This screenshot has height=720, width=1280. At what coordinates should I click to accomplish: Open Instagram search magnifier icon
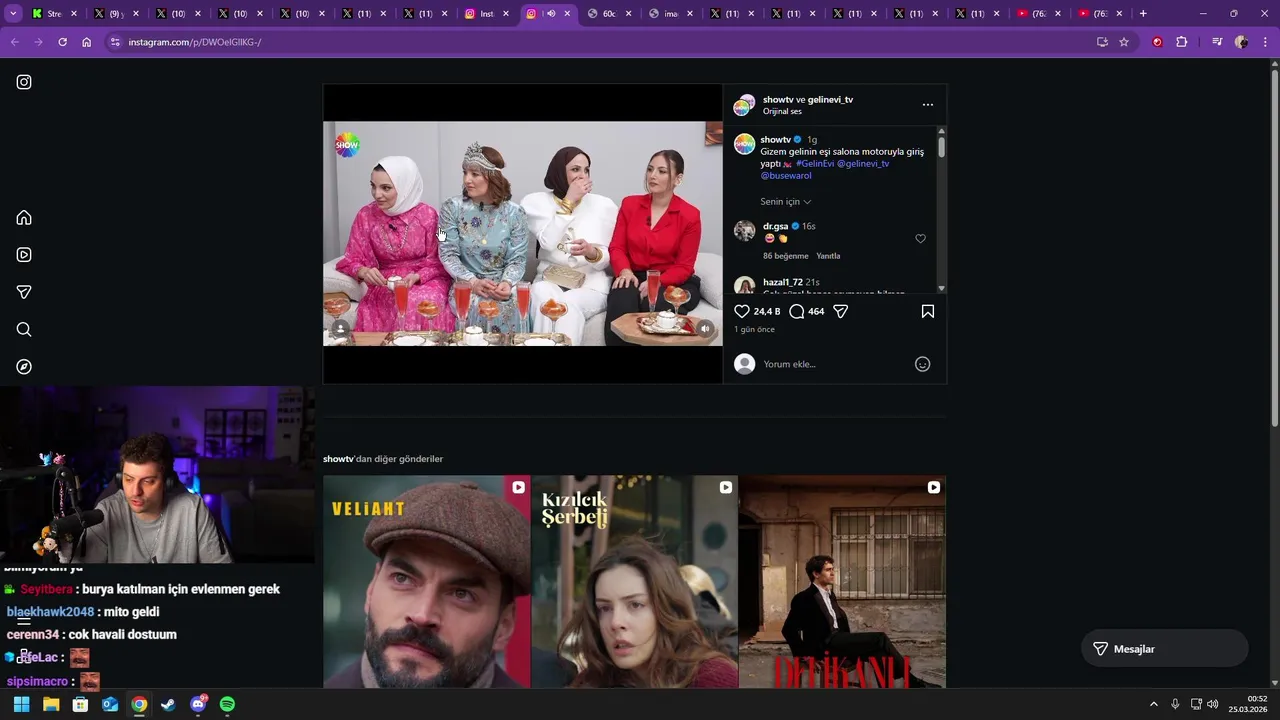click(x=24, y=330)
